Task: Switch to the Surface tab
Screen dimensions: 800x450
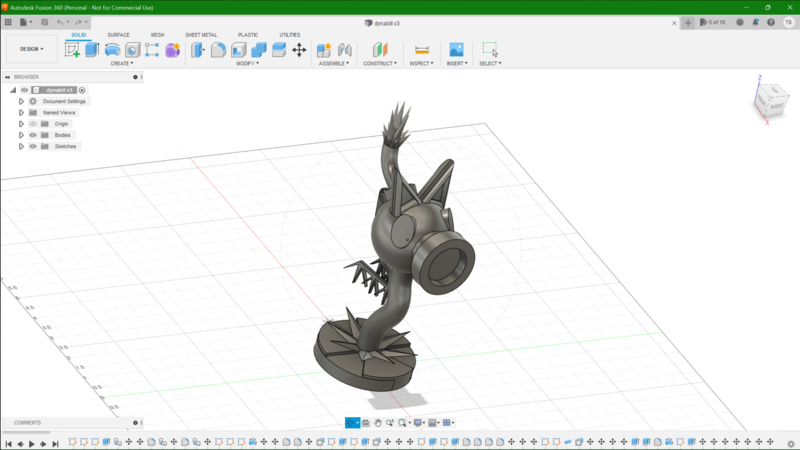Action: pos(118,35)
